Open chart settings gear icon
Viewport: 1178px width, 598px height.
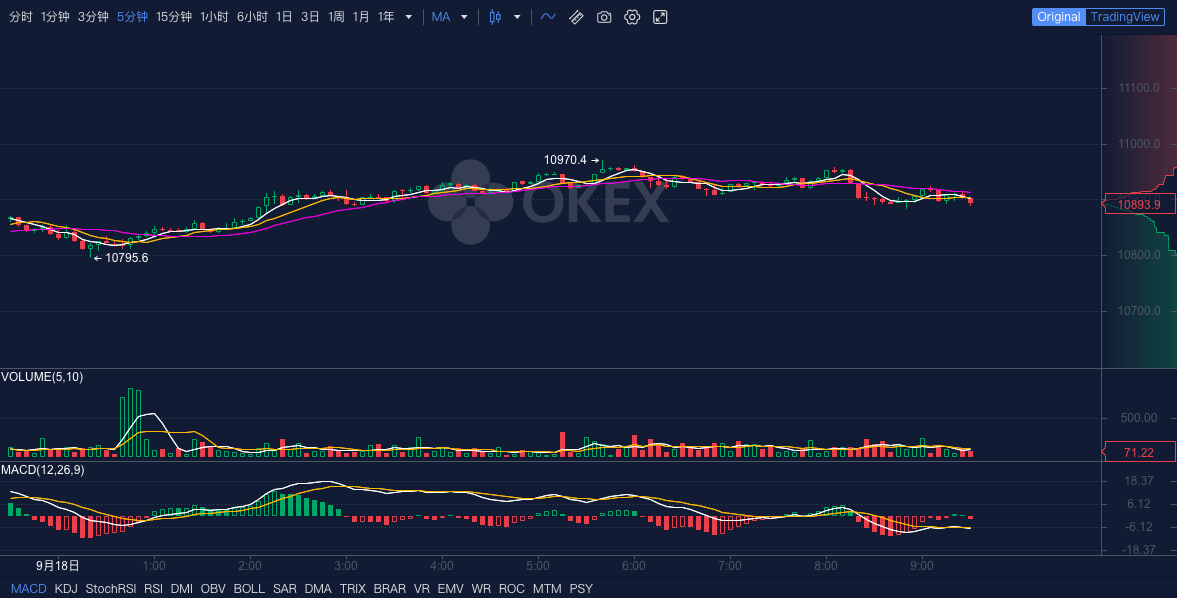click(632, 17)
